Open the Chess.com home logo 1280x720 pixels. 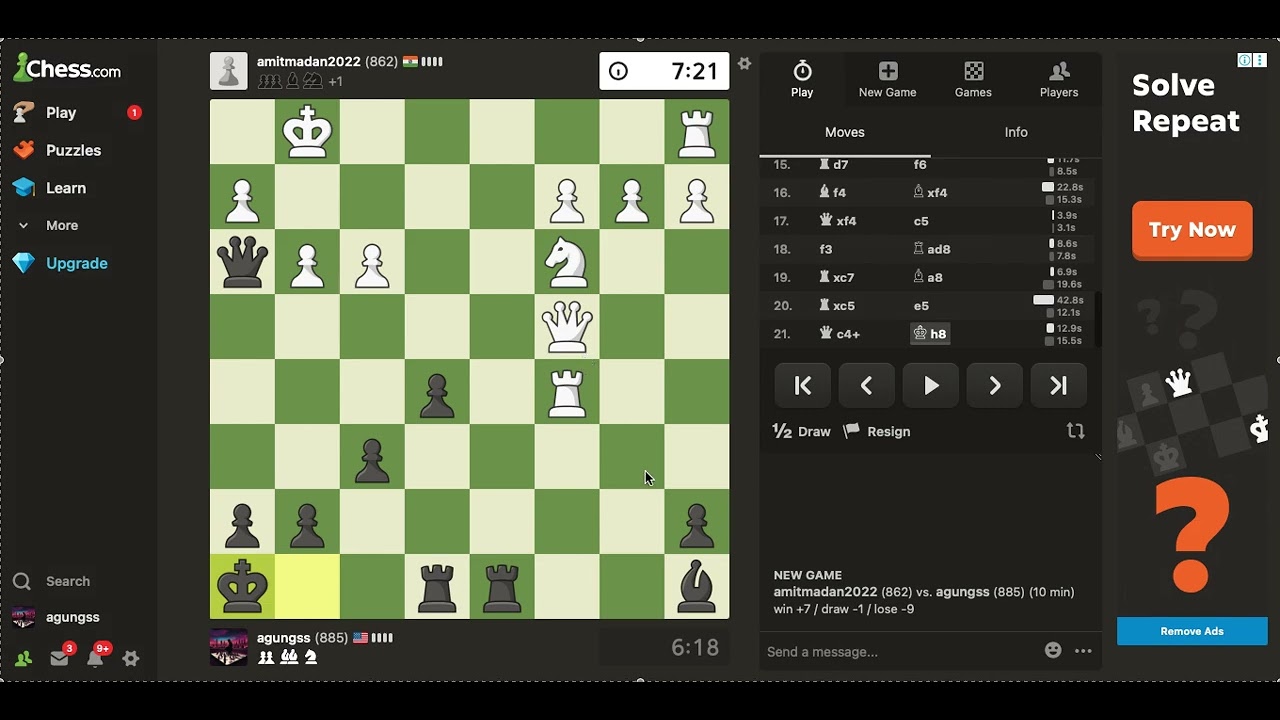[67, 68]
